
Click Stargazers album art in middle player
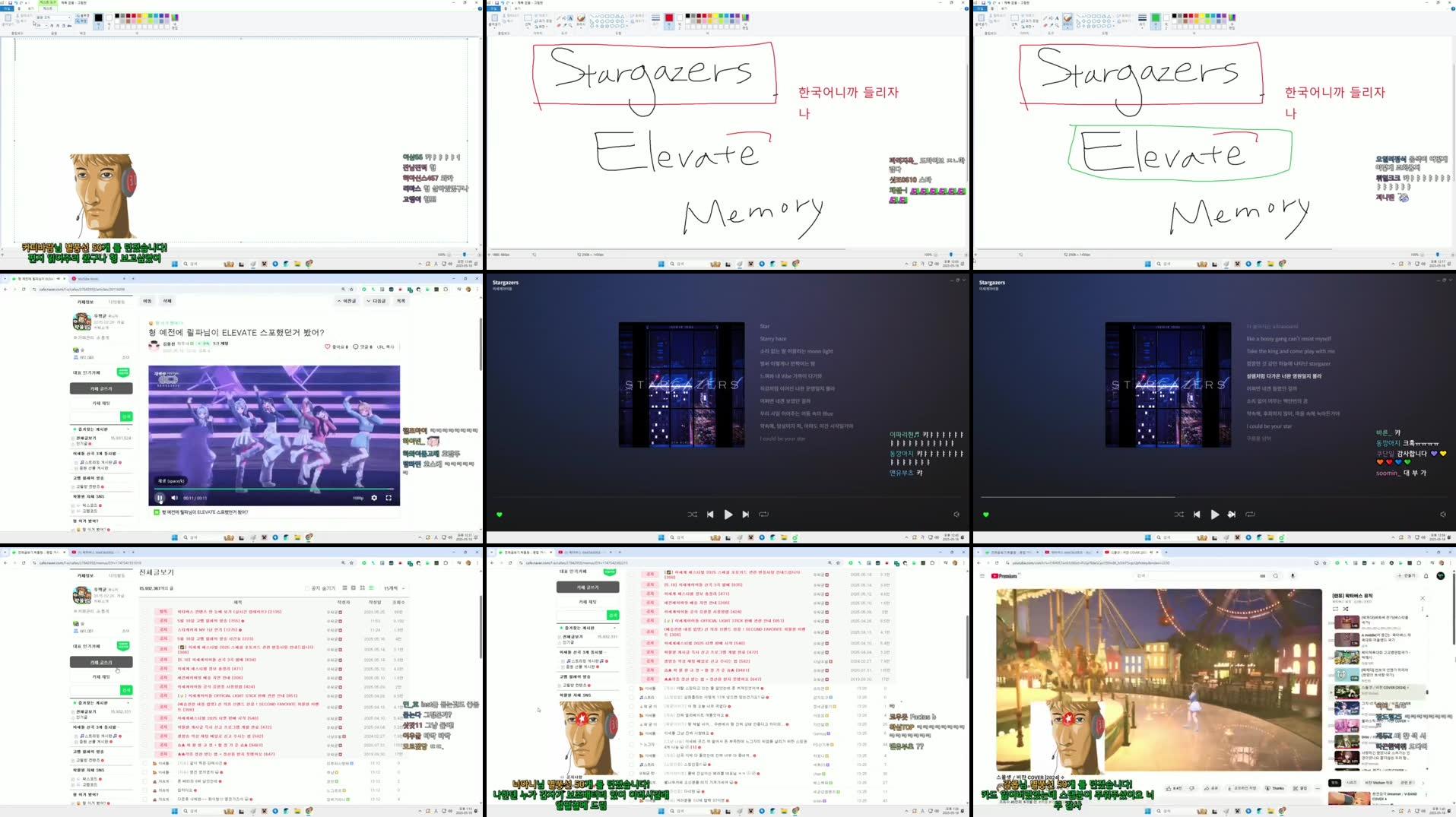coord(681,385)
